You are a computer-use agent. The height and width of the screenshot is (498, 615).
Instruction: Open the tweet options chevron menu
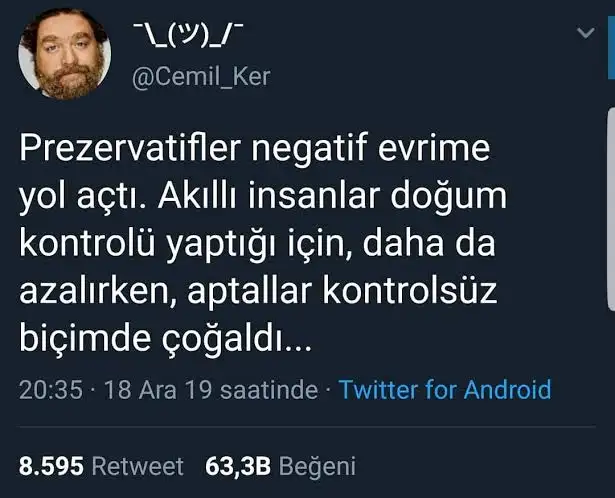coord(586,33)
